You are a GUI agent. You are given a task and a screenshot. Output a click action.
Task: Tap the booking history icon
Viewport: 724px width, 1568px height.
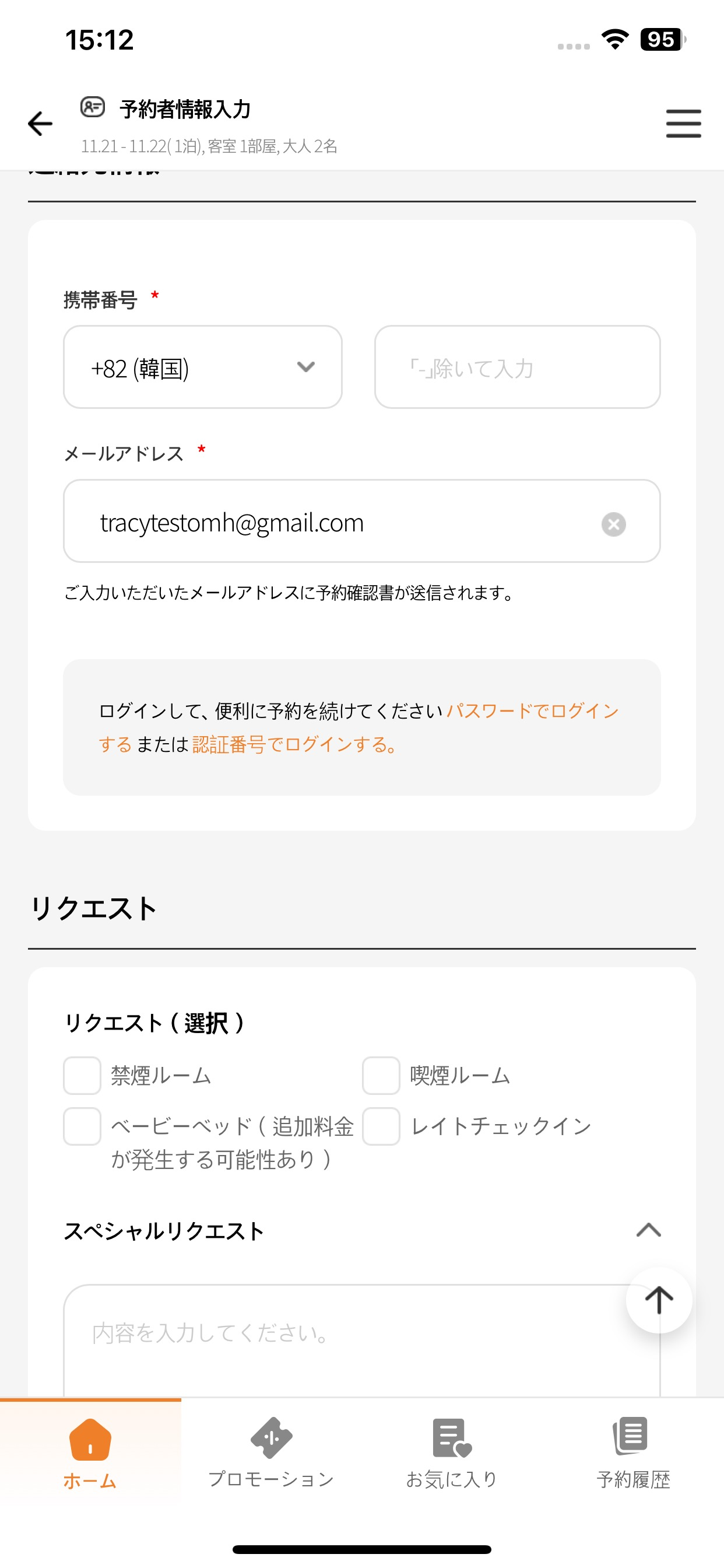631,1437
